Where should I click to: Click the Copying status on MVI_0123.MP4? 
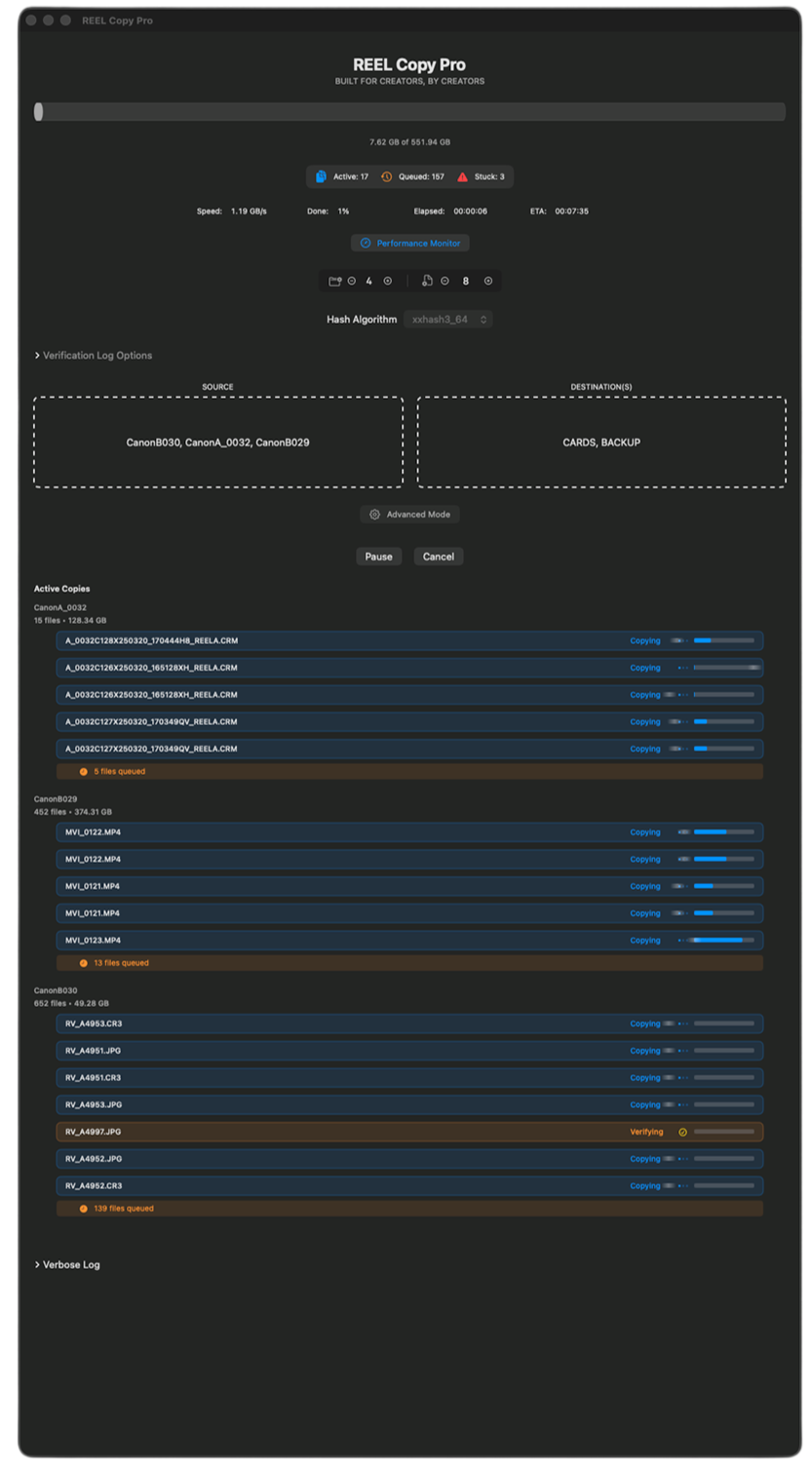click(645, 941)
